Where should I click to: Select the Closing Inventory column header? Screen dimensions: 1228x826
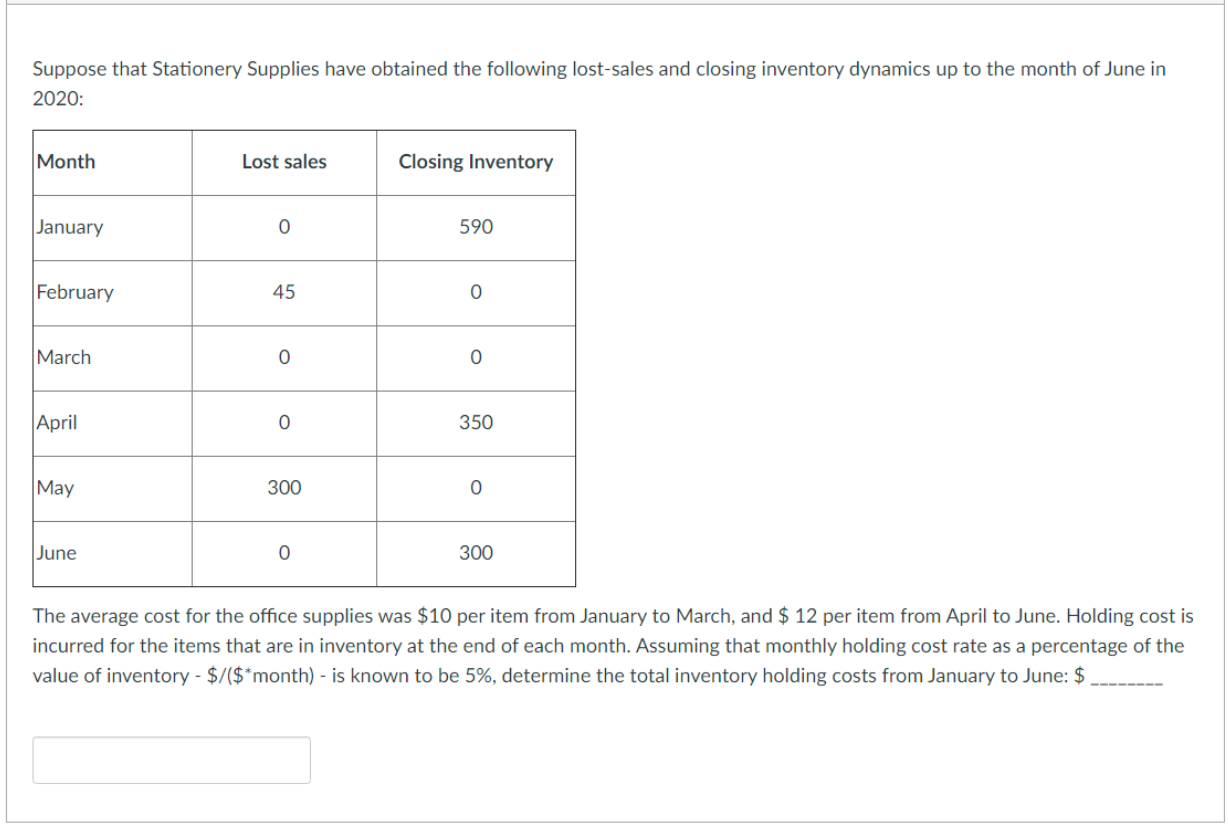[476, 162]
